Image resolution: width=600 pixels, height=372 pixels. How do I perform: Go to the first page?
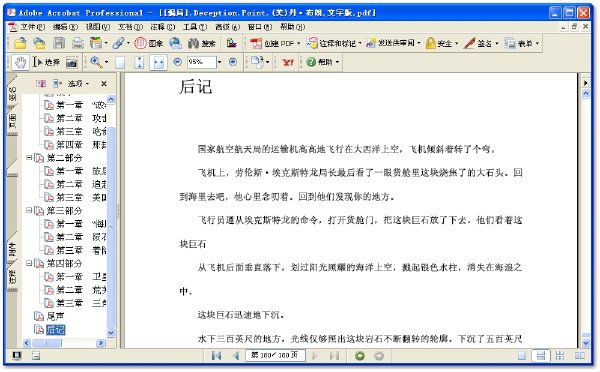pos(216,356)
